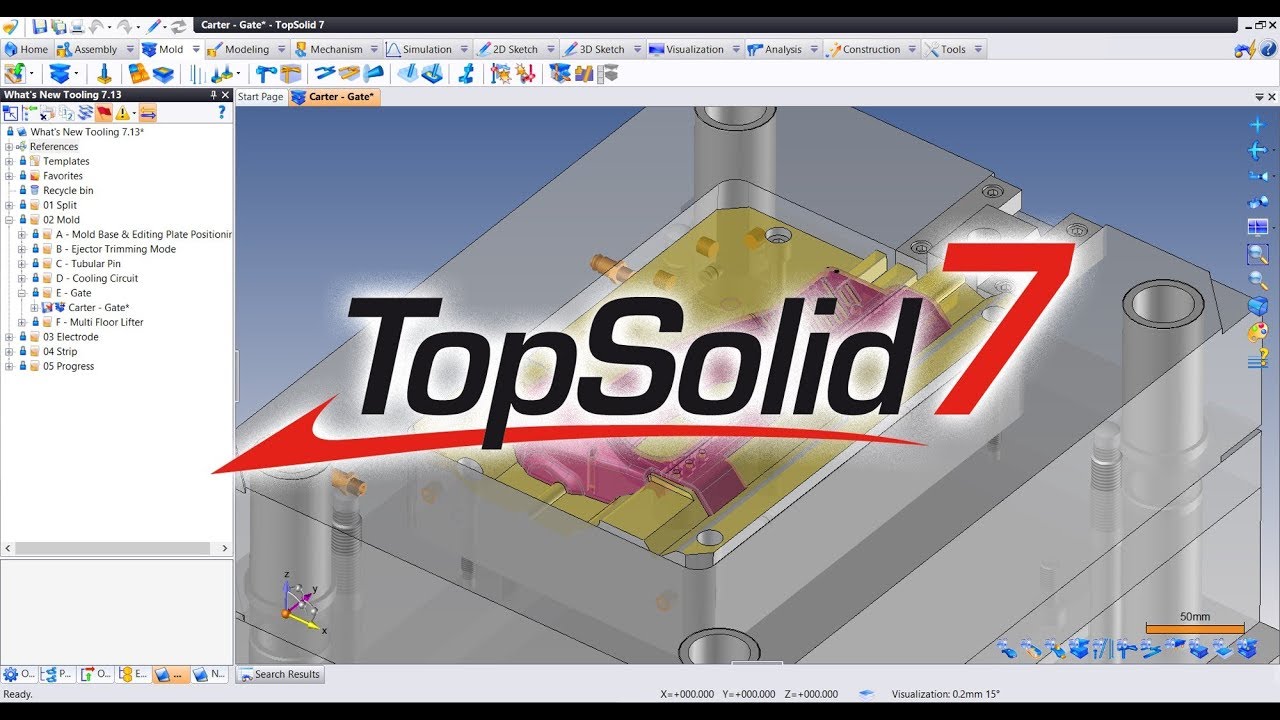
Task: Click the Redo arrow icon
Action: pyautogui.click(x=126, y=26)
